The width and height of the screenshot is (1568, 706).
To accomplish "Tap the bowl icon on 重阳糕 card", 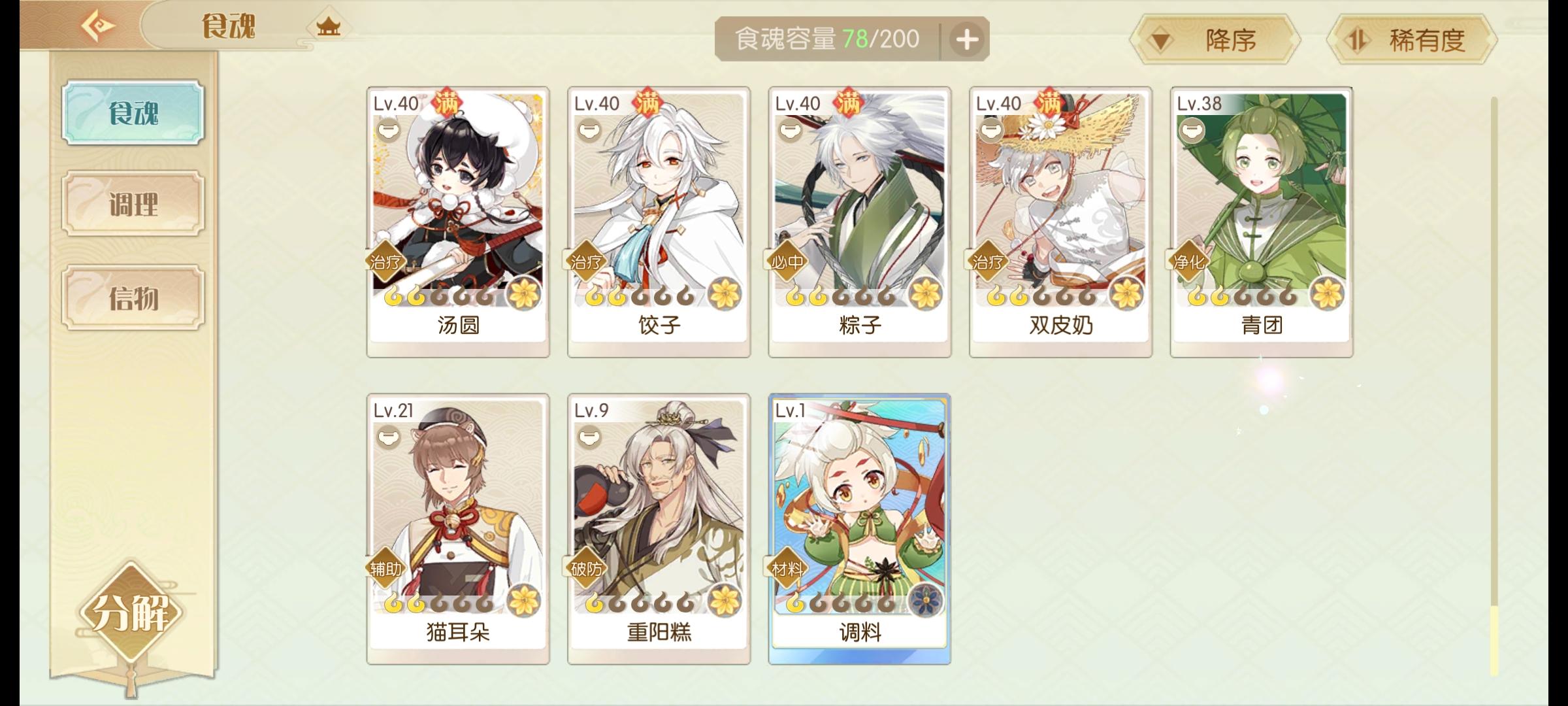I will (589, 436).
